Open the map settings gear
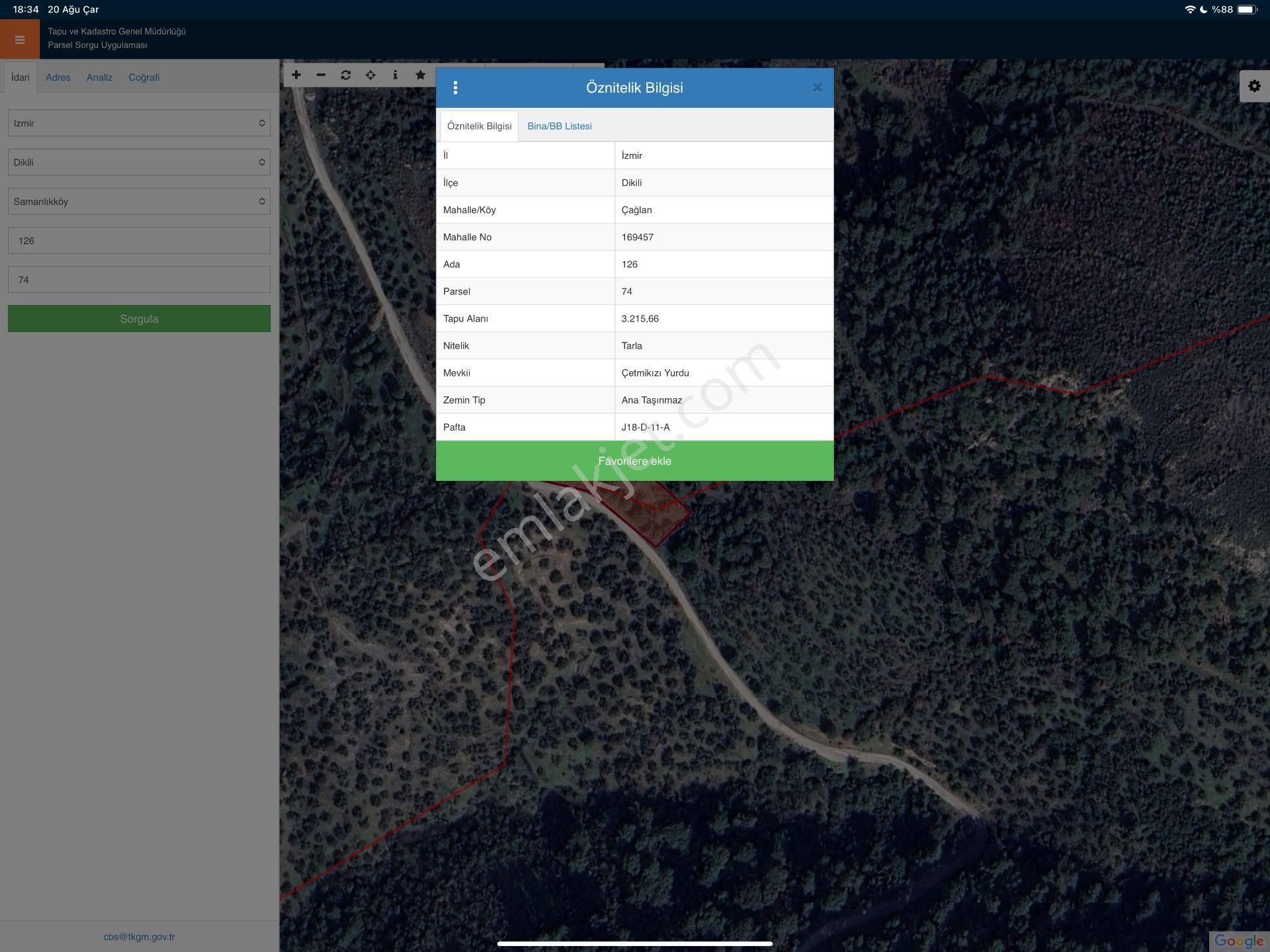 click(1253, 86)
